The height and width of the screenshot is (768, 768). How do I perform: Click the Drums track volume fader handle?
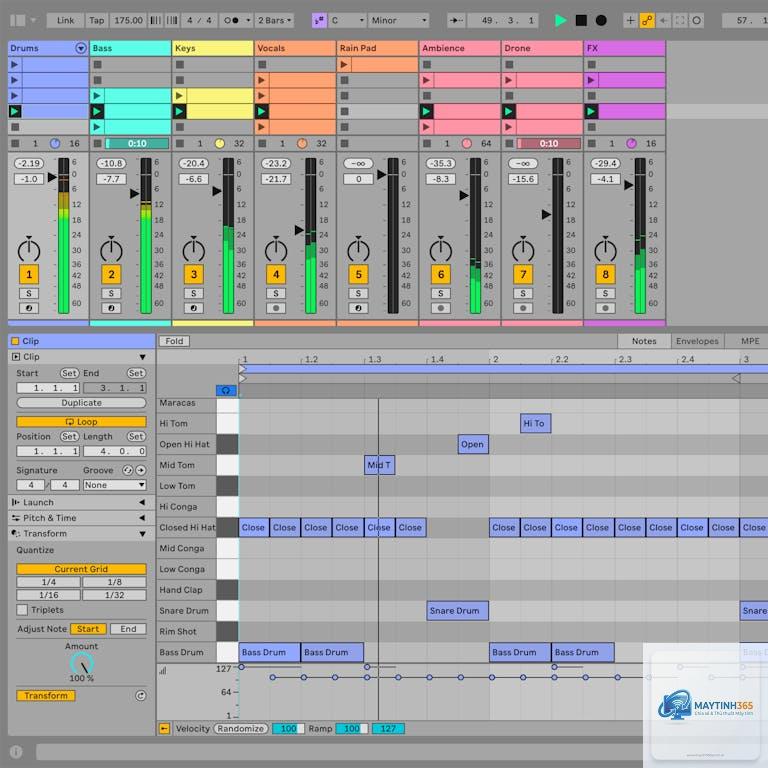[52, 177]
